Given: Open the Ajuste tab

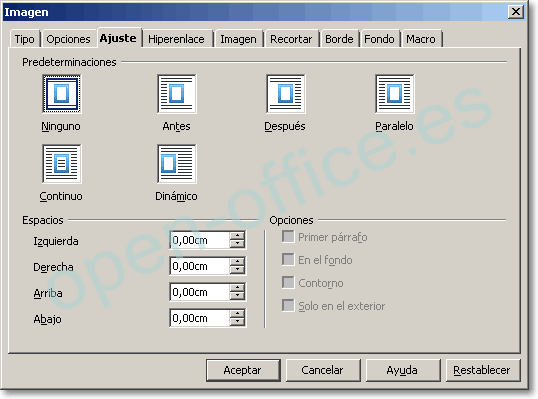Looking at the screenshot, I should coord(118,38).
